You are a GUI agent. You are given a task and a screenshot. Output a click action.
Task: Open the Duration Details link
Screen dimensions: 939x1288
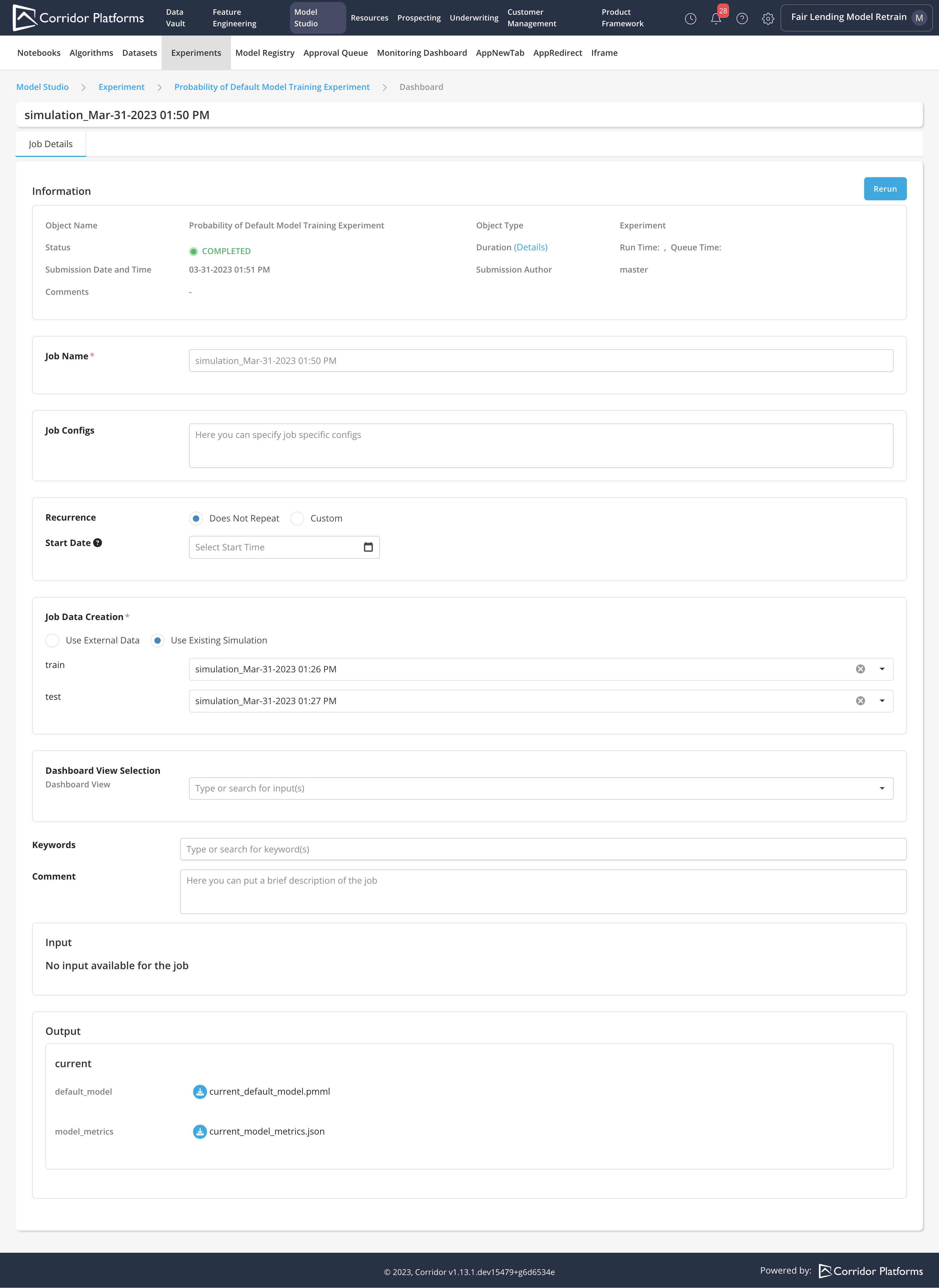pyautogui.click(x=530, y=247)
